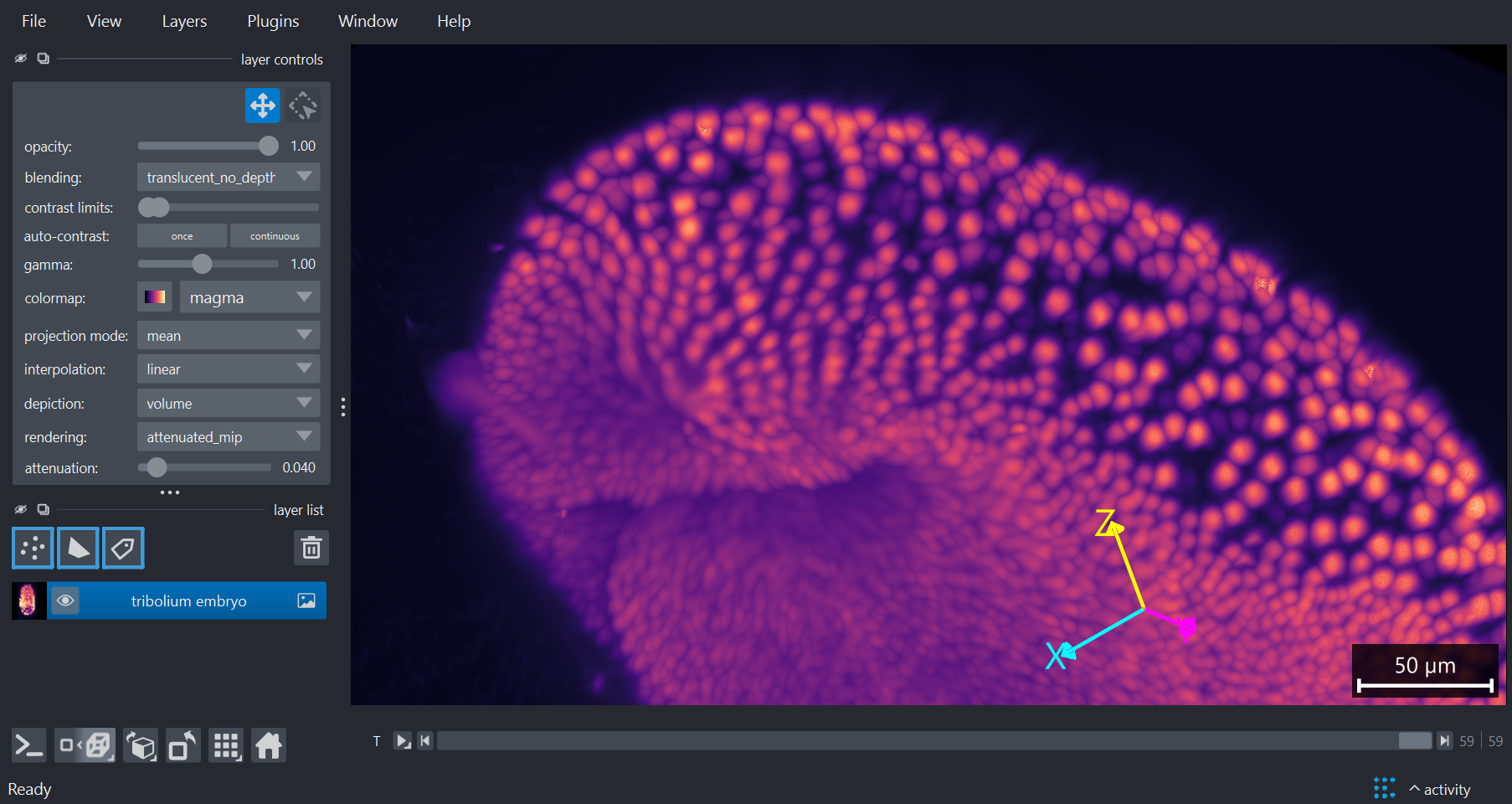The width and height of the screenshot is (1512, 804).
Task: Hide layer controls dock eye icon
Action: 21,59
